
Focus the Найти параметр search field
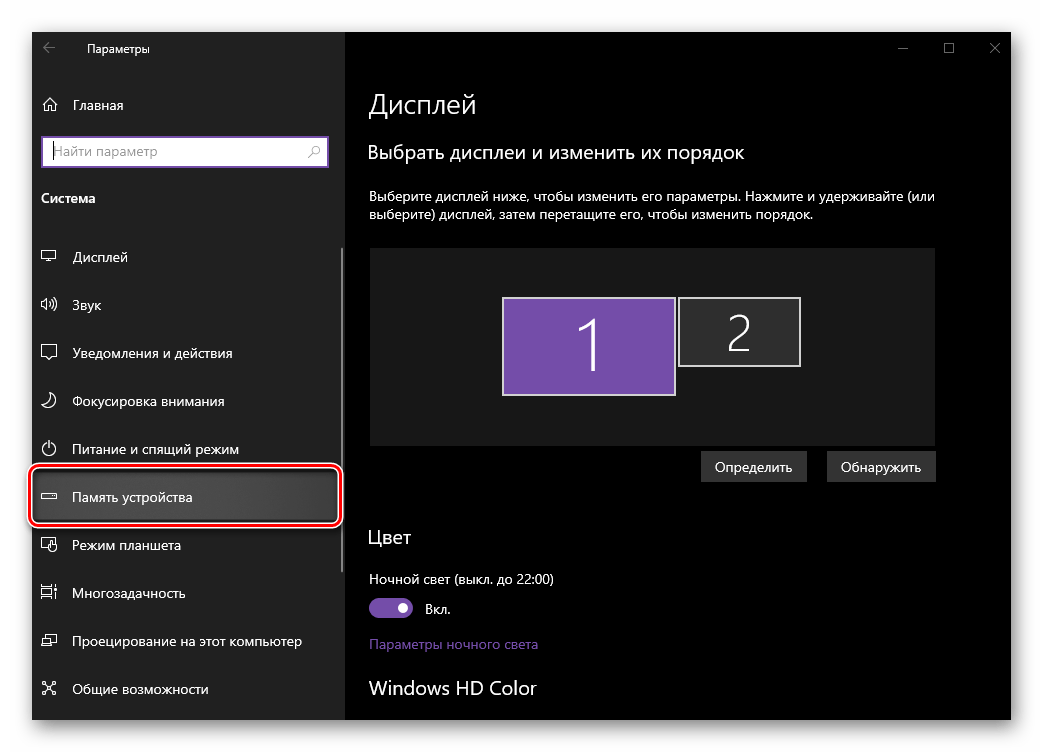coord(175,151)
